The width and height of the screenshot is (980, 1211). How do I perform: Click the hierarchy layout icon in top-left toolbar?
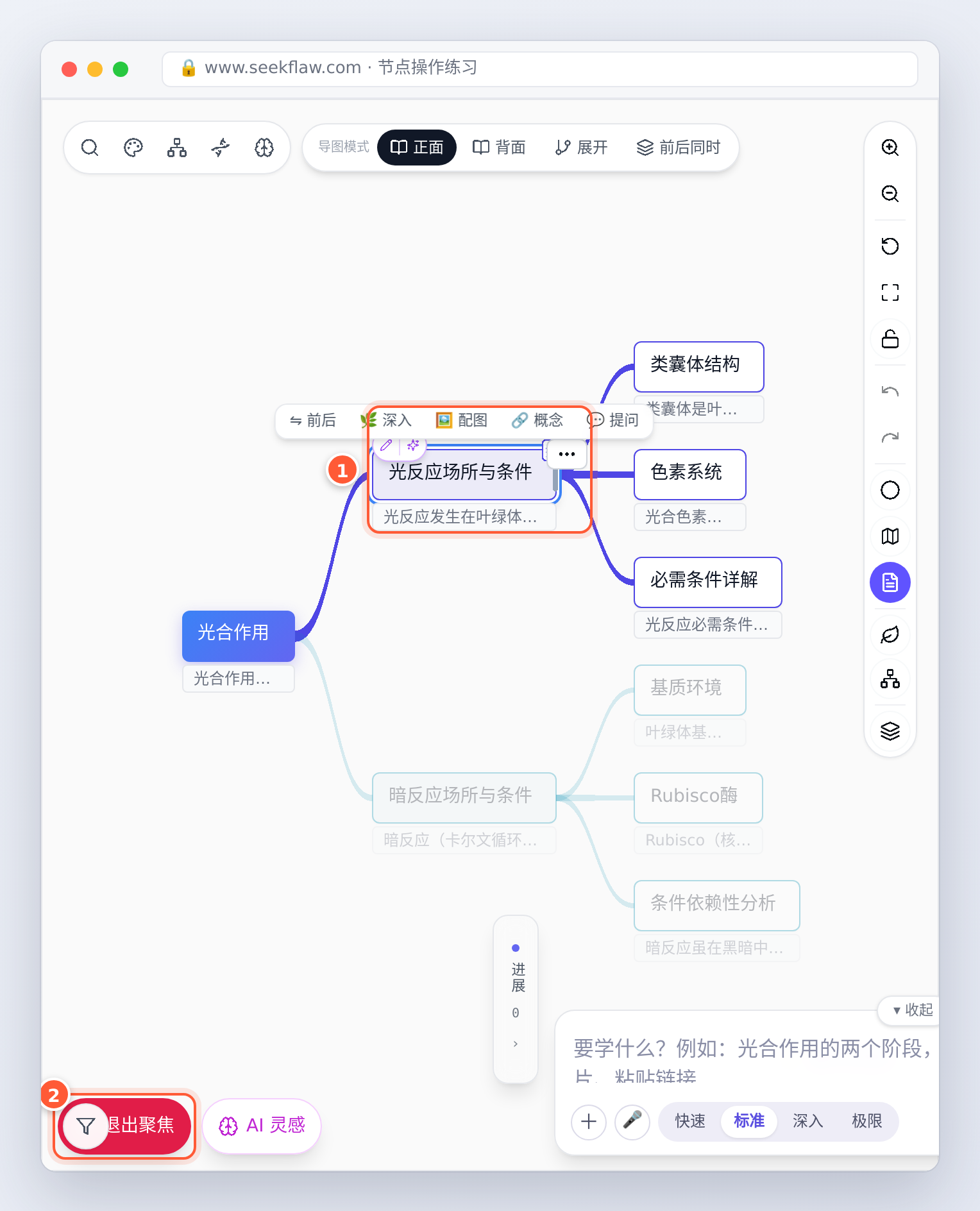tap(177, 148)
